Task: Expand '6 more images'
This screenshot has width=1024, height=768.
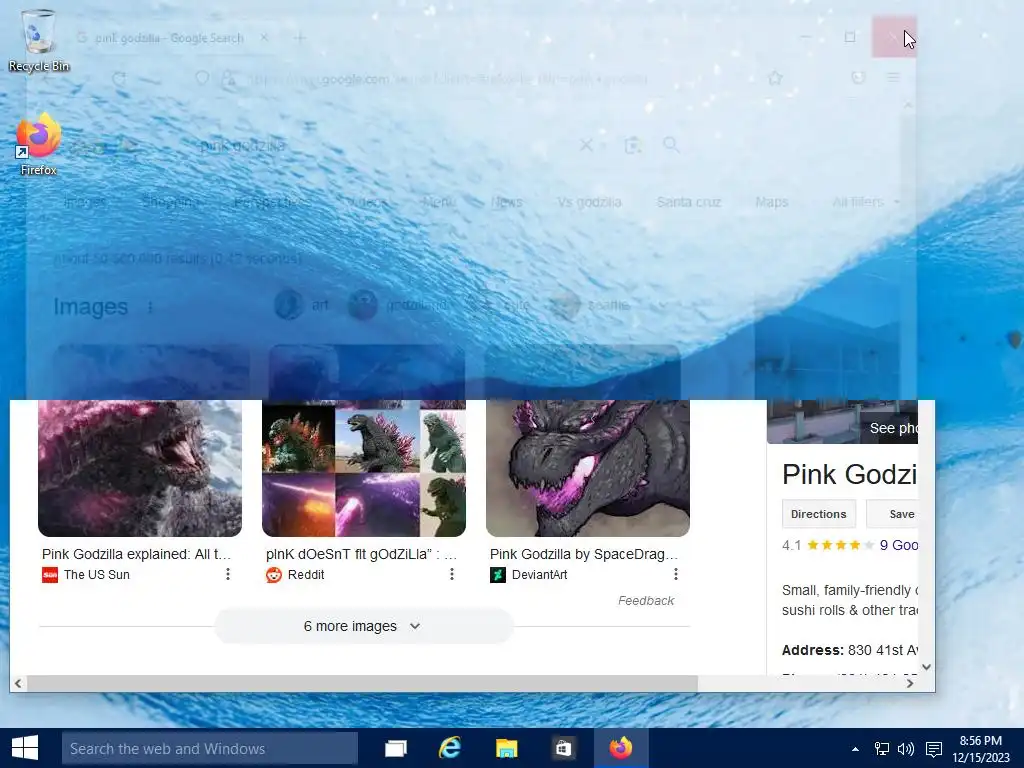Action: [x=364, y=626]
